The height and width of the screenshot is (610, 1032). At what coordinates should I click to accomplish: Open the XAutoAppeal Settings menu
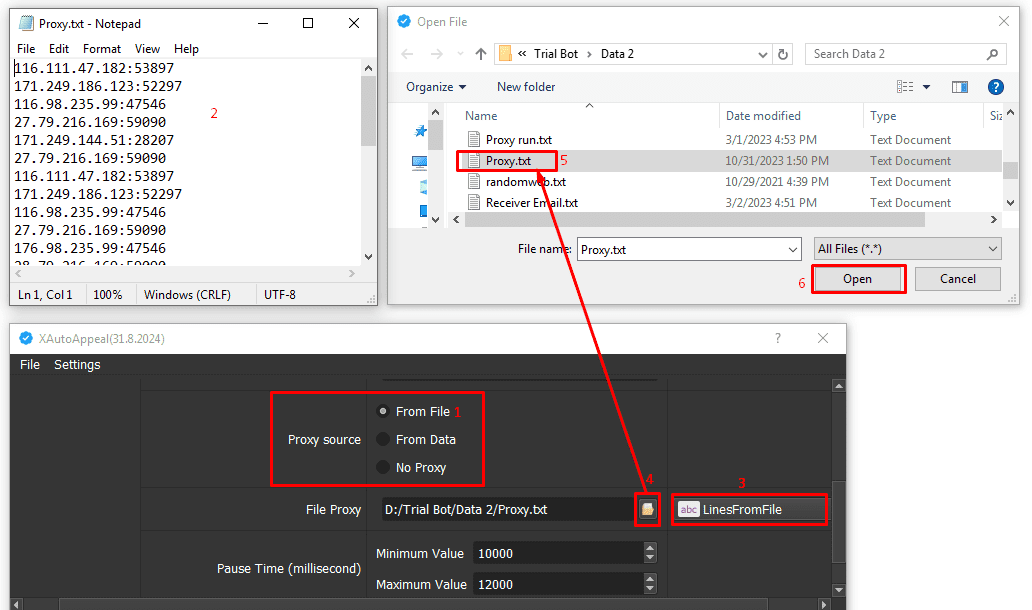click(77, 365)
